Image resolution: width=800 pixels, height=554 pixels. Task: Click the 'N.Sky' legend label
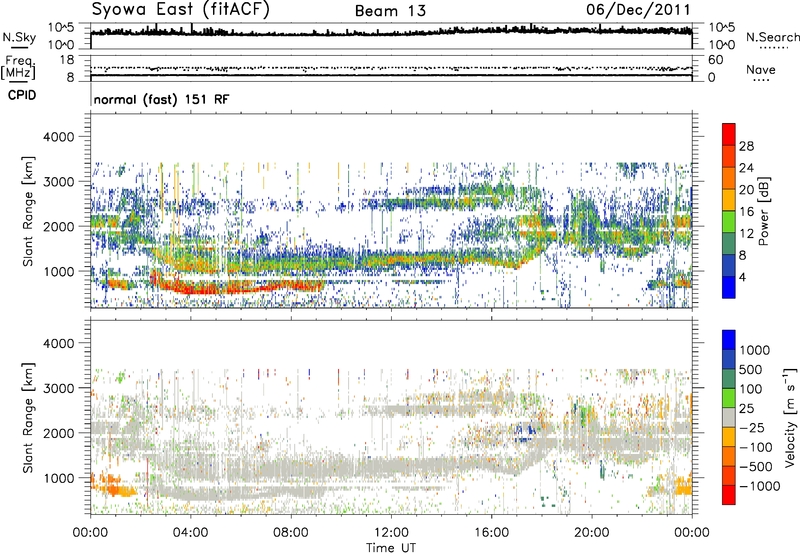[19, 37]
